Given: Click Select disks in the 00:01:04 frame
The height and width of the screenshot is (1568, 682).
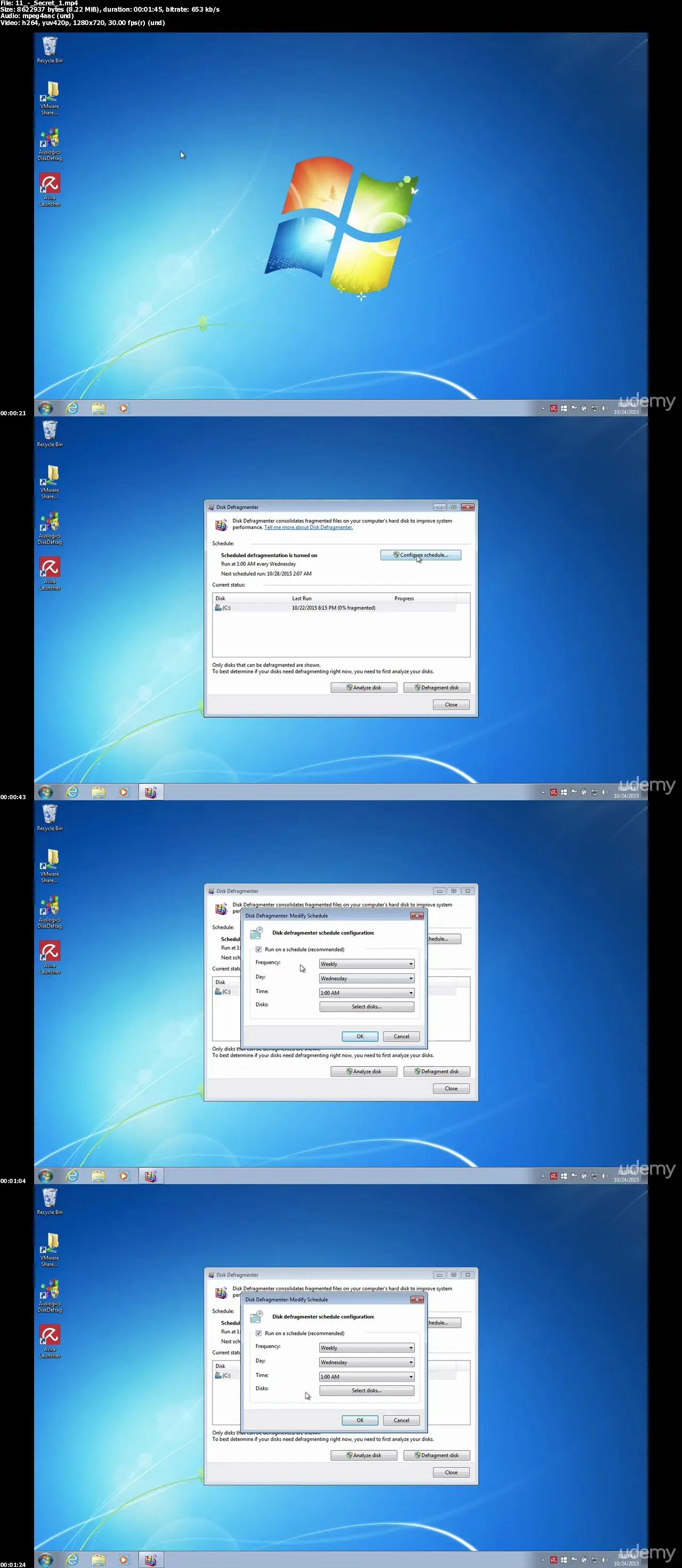Looking at the screenshot, I should click(x=367, y=1007).
